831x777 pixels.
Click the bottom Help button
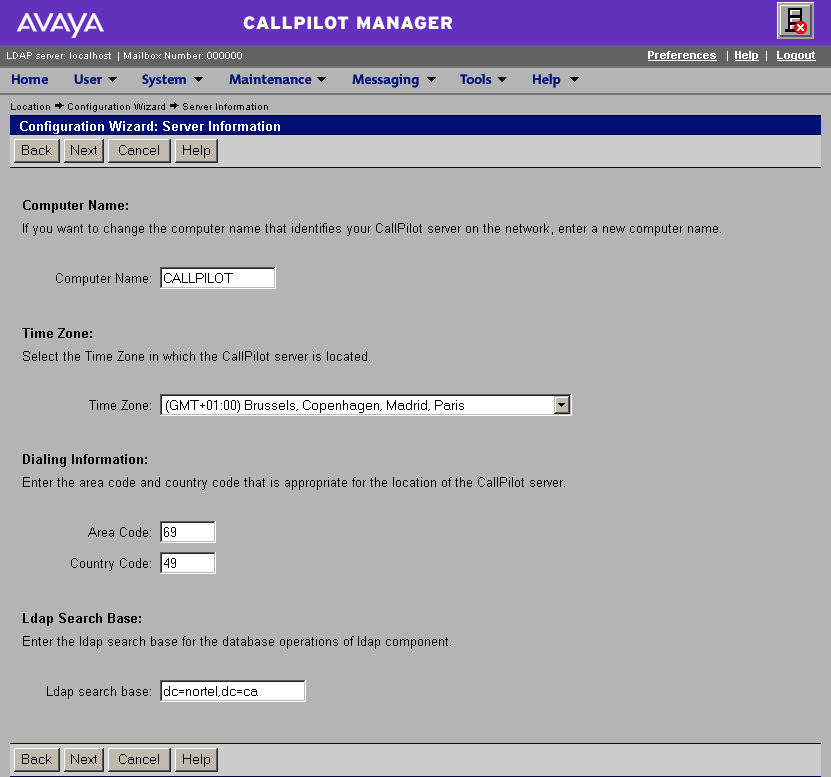(196, 760)
